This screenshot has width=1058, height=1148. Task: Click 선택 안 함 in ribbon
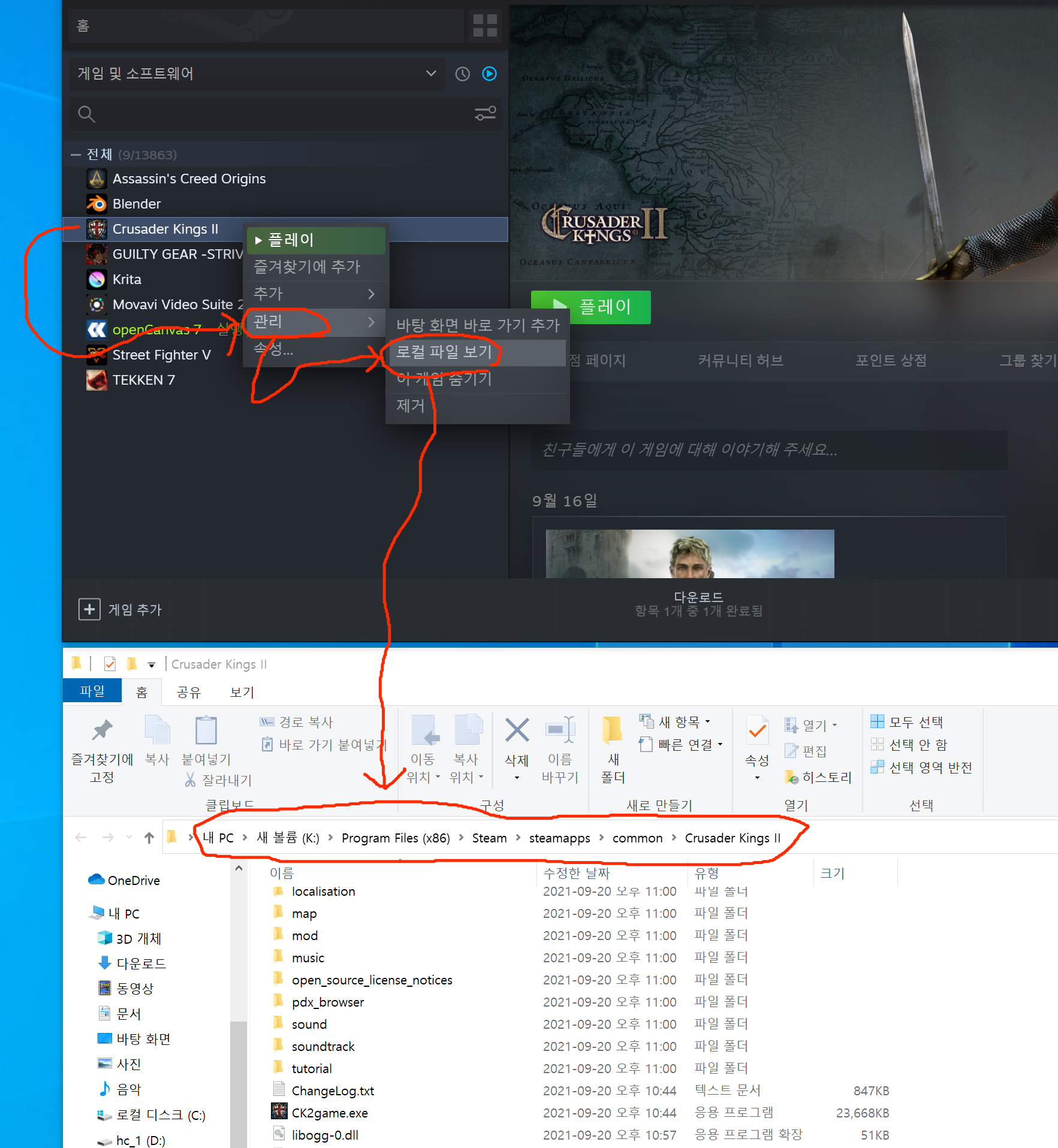909,744
